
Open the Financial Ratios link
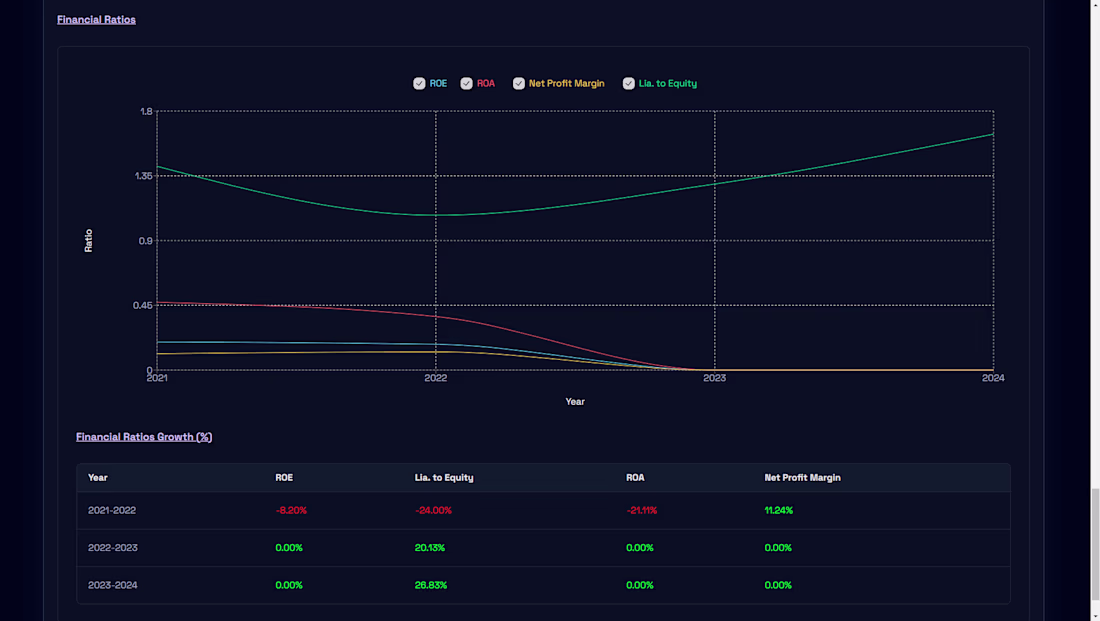click(96, 18)
